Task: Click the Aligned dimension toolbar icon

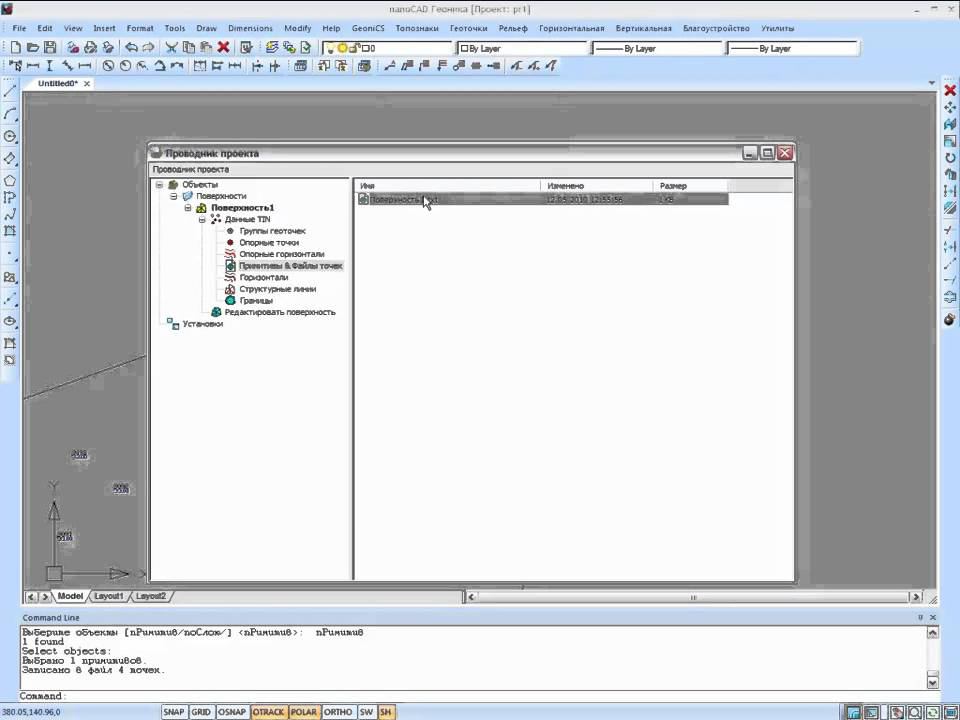Action: pos(67,66)
